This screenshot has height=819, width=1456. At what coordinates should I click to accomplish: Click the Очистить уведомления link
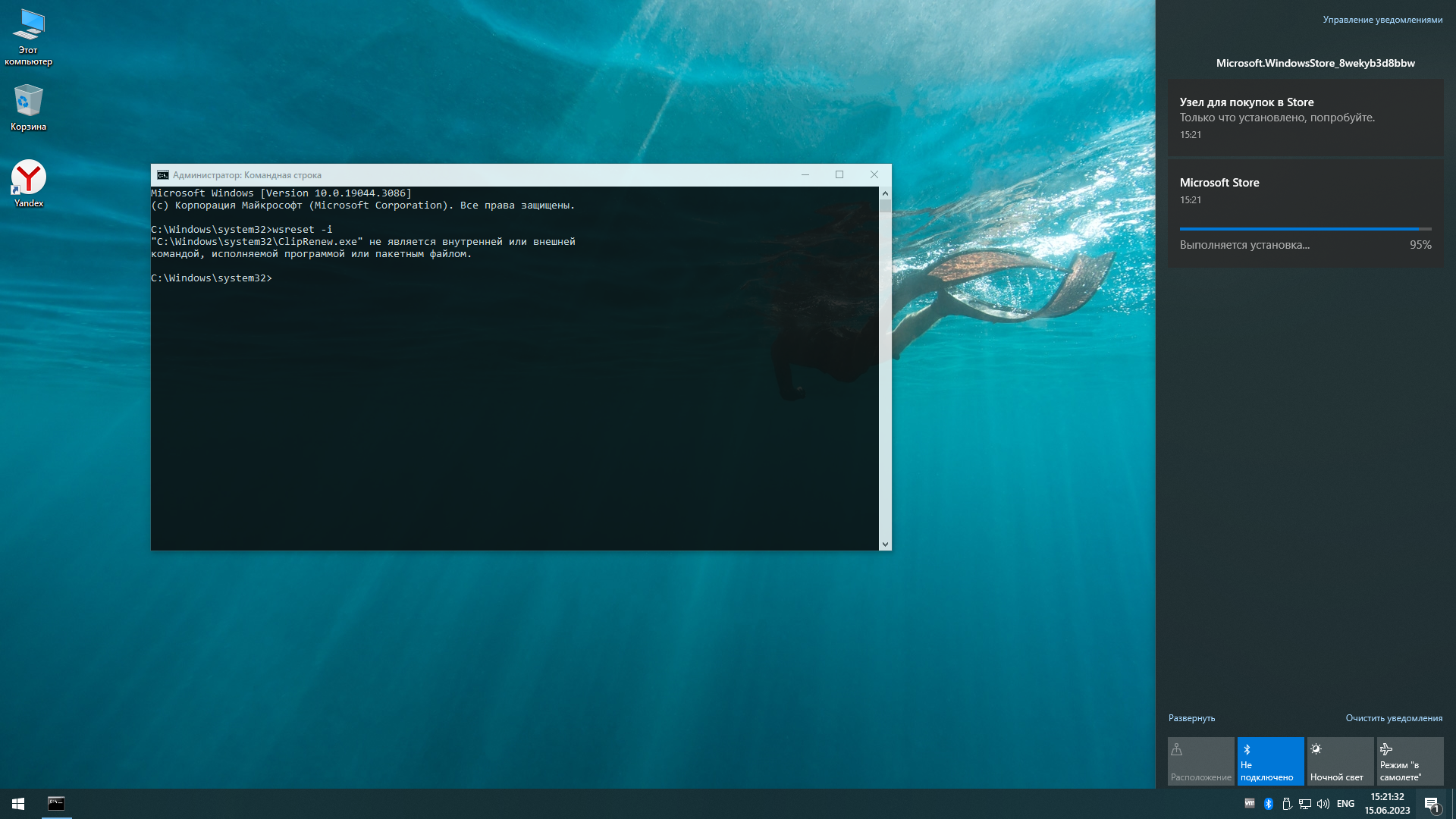pos(1394,718)
